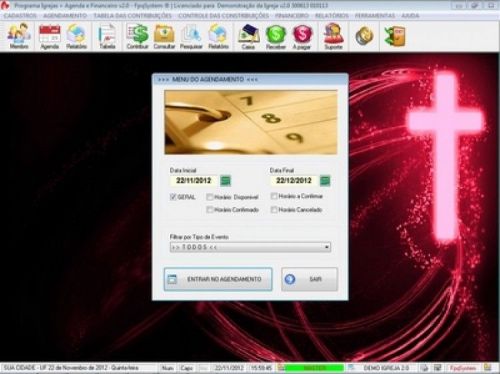
Task: Check the Horário a Confirmar checkbox
Action: (x=274, y=196)
